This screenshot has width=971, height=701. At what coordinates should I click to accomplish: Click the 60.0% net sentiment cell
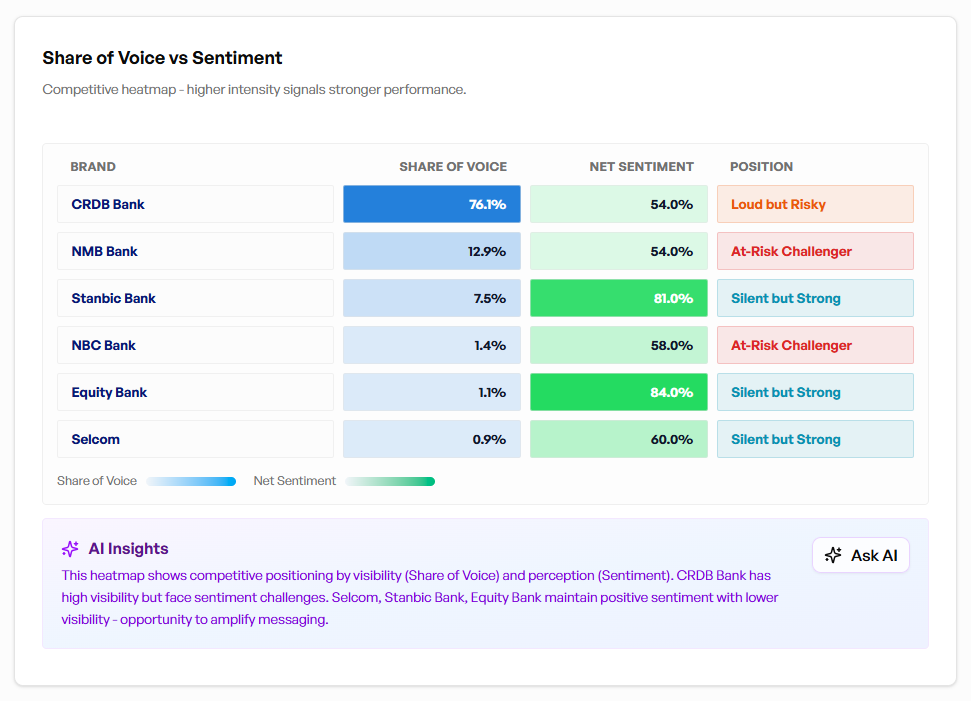[619, 440]
